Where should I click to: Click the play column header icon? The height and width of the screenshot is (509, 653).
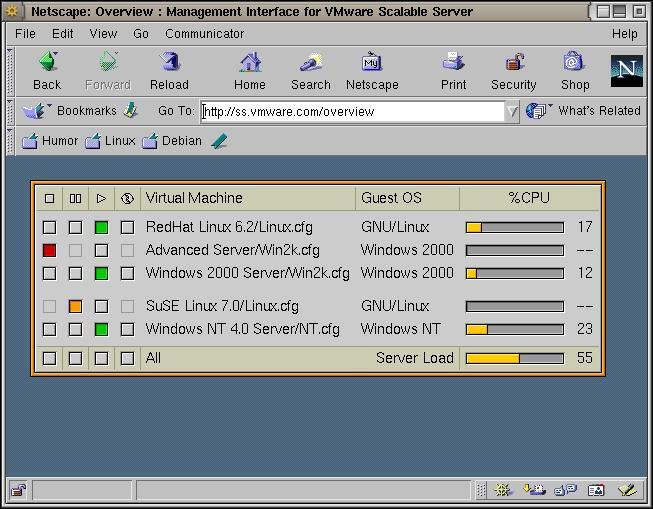(x=101, y=198)
